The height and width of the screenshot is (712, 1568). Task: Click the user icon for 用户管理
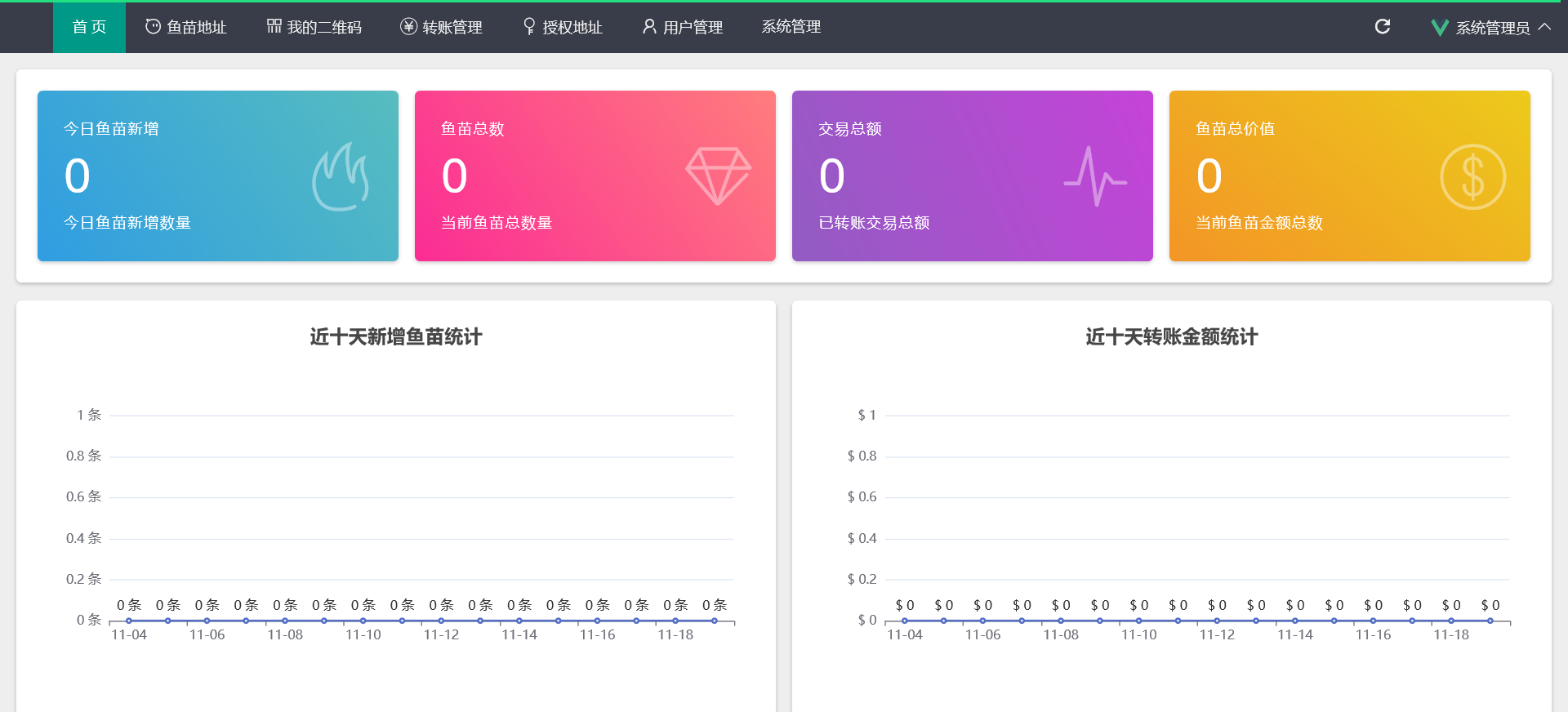click(649, 26)
